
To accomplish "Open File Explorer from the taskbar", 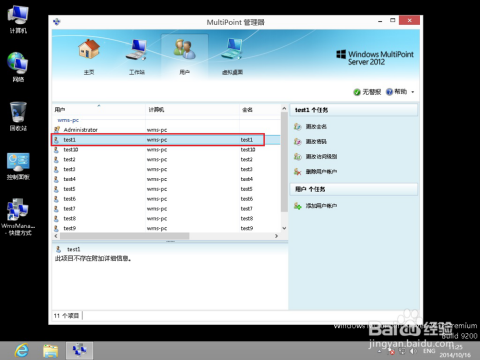I will coord(50,351).
